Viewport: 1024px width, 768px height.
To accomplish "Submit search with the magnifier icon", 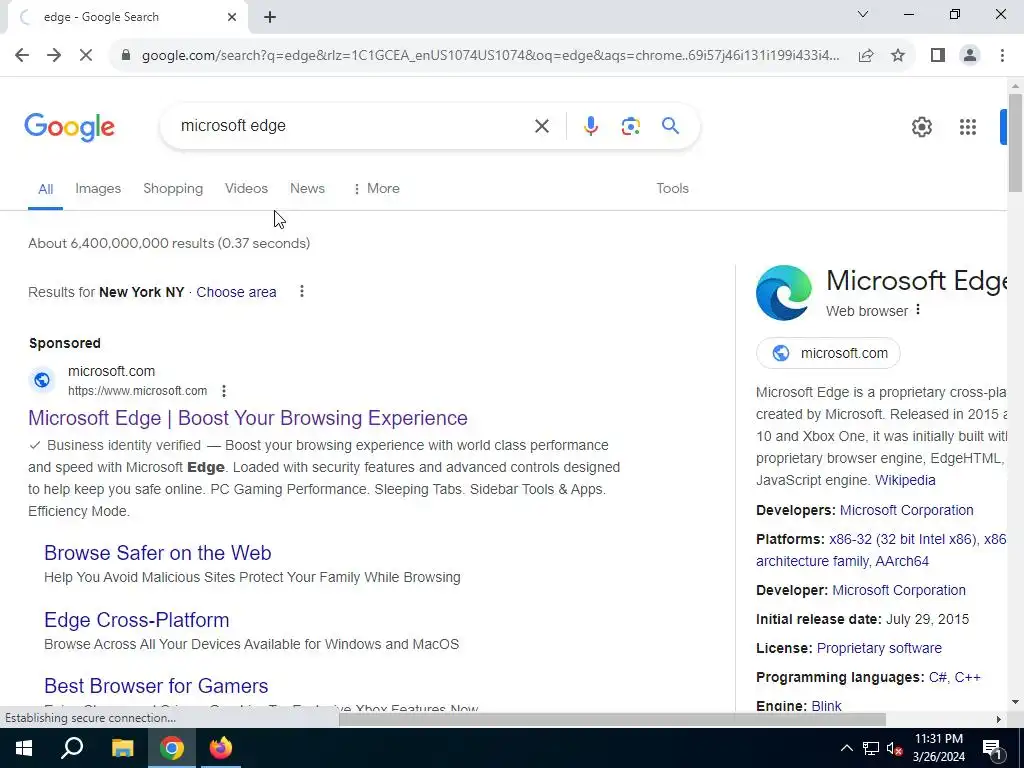I will pos(670,125).
